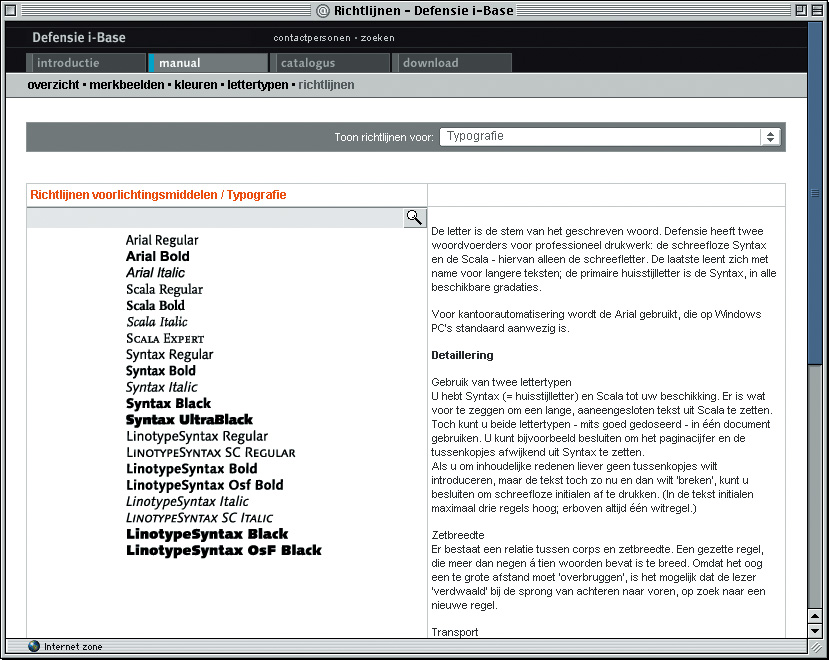Open the merkbeelden submenu item
Image resolution: width=829 pixels, height=660 pixels.
point(127,85)
